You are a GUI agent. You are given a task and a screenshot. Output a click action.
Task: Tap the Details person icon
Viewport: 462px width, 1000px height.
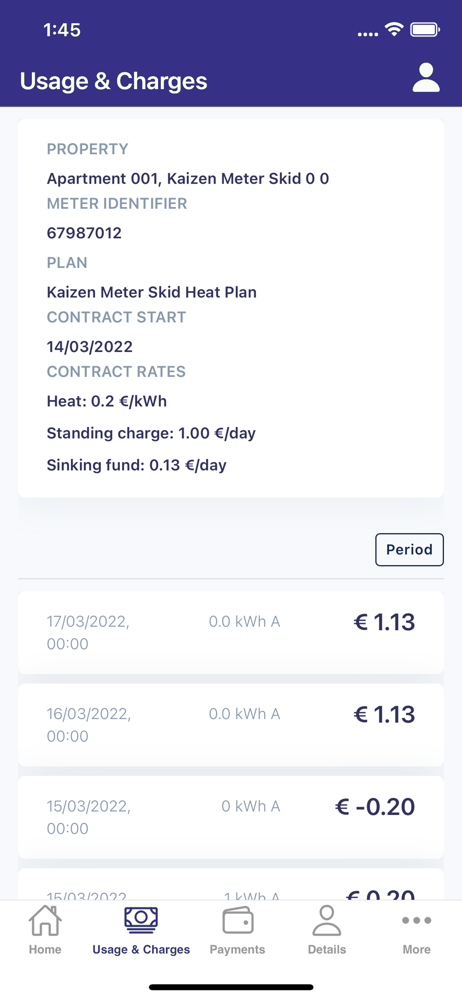coord(327,921)
